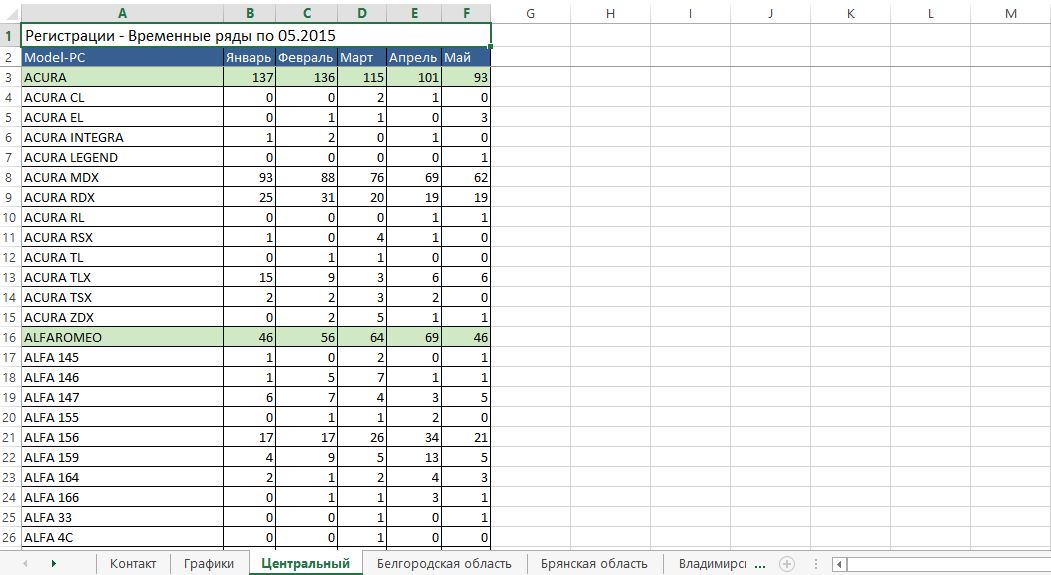Add a new sheet with the plus icon
The image size is (1051, 575).
pos(788,564)
